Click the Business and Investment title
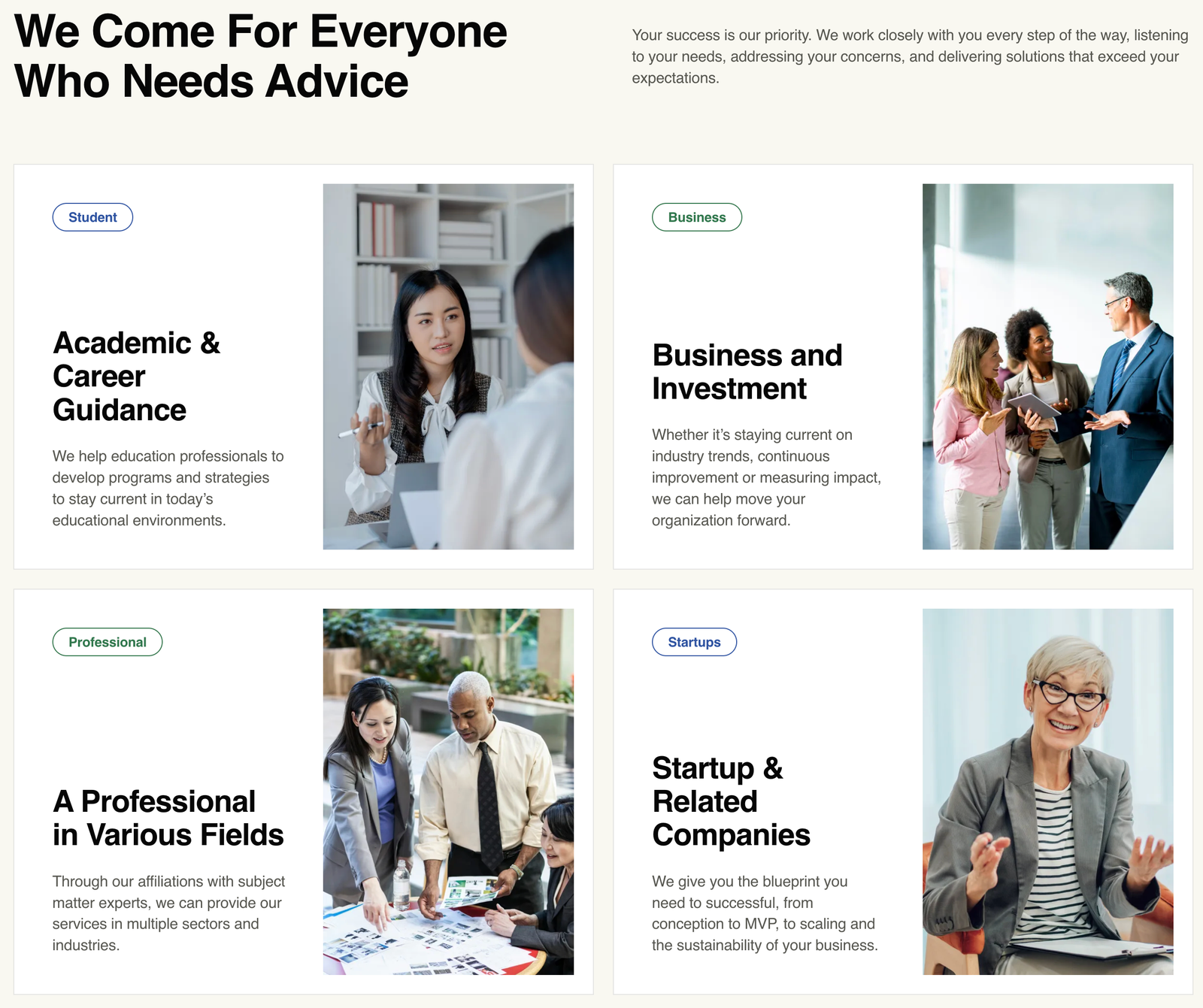1203x1008 pixels. coord(747,371)
